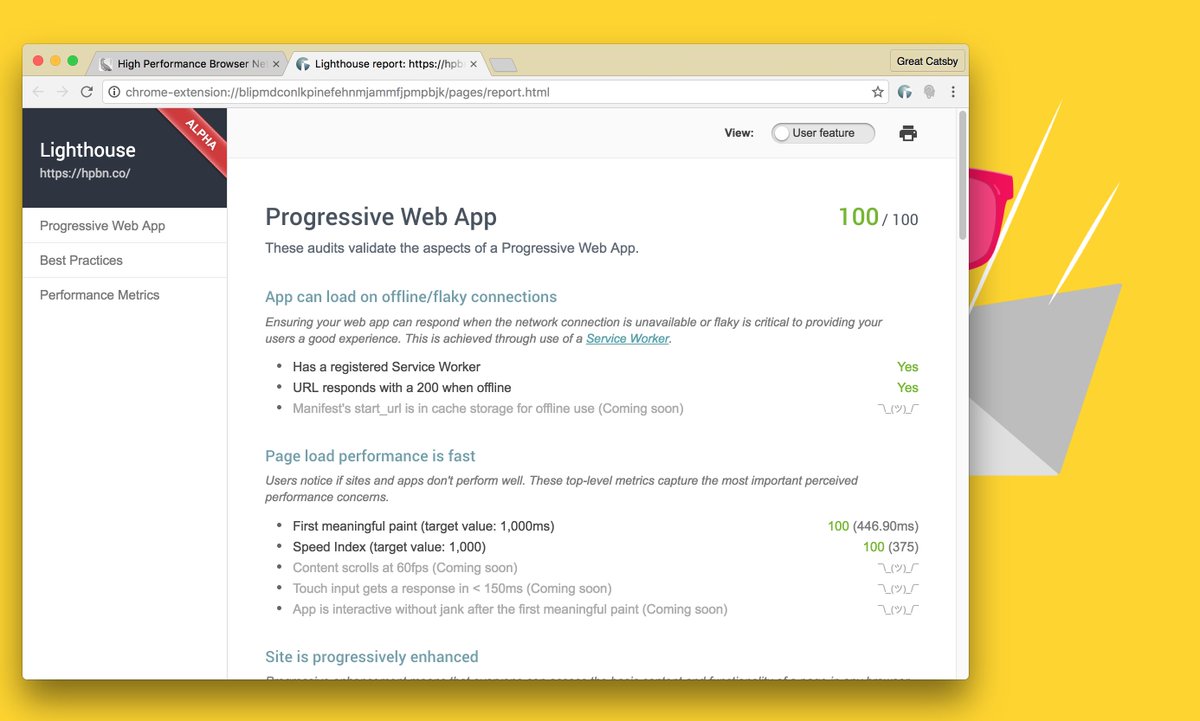This screenshot has width=1200, height=721.
Task: Open the Lighthouse extension icon in the toolbar
Action: pos(905,92)
